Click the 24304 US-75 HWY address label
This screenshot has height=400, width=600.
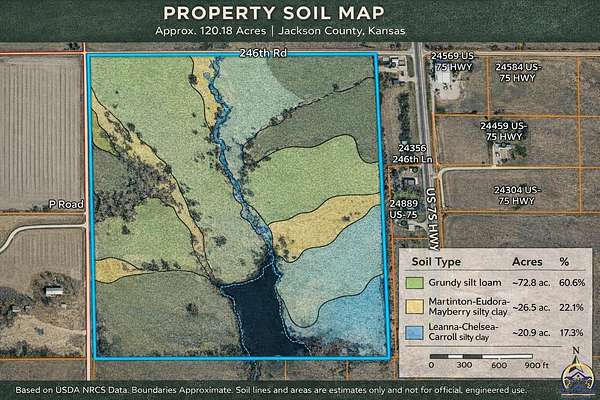[x=517, y=194]
